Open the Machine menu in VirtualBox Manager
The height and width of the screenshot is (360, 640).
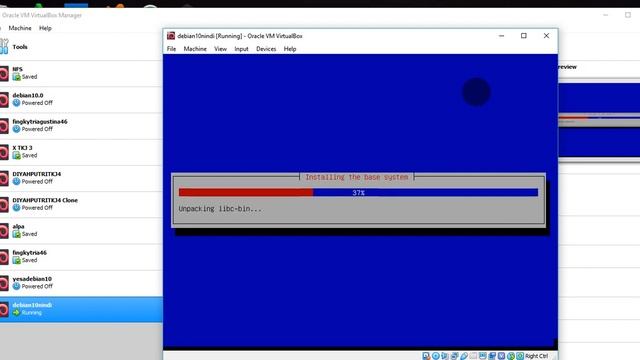click(20, 28)
